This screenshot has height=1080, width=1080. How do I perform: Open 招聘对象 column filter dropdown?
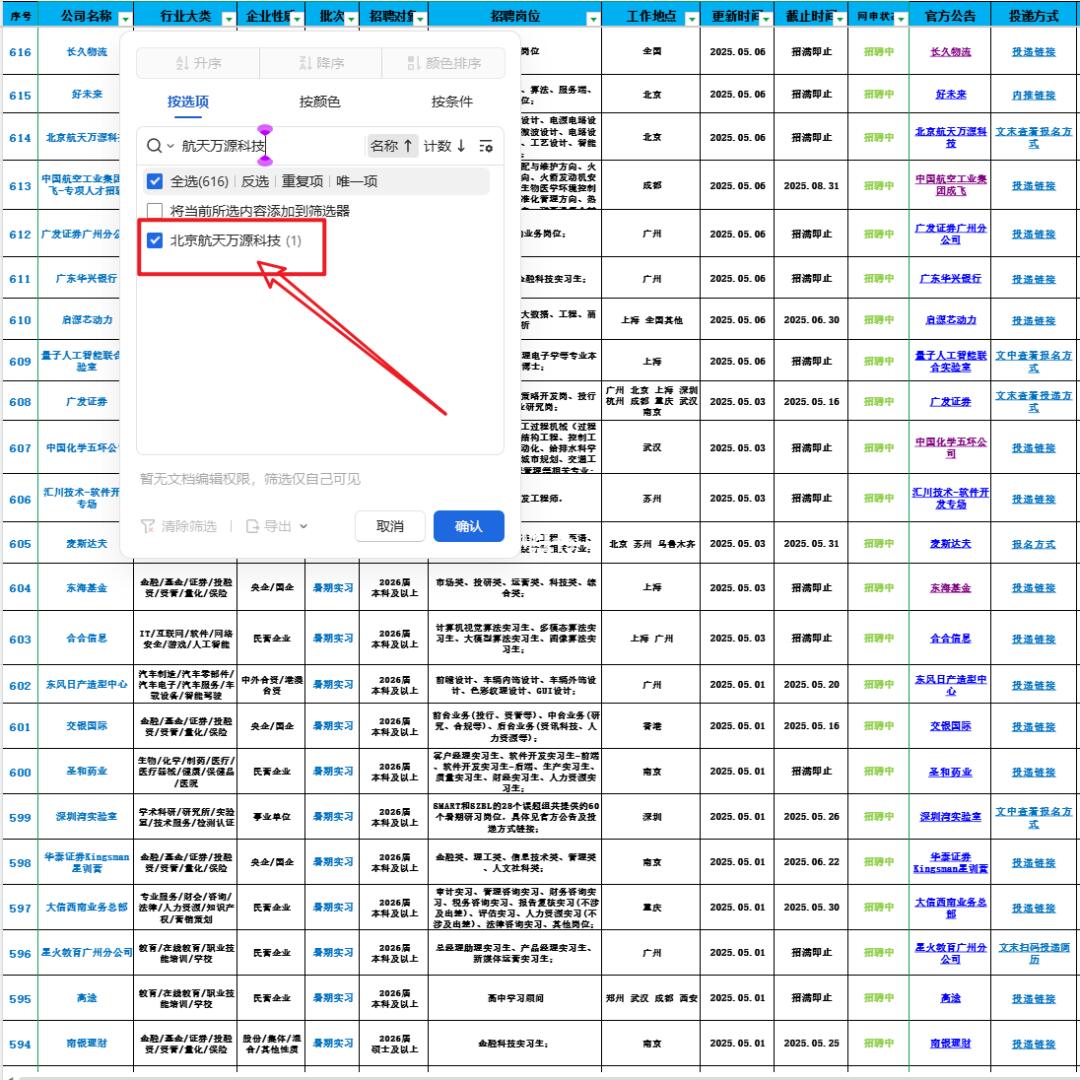click(x=420, y=19)
